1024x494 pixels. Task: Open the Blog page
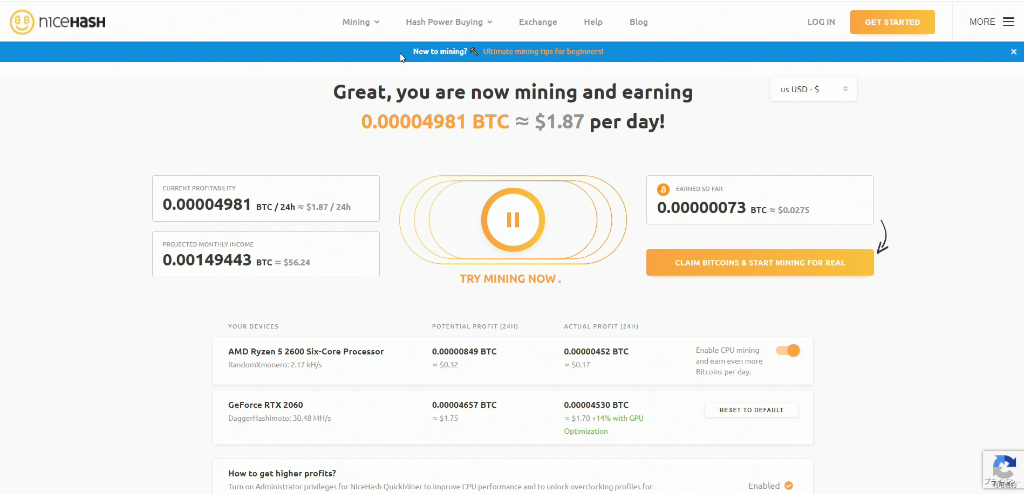coord(638,22)
